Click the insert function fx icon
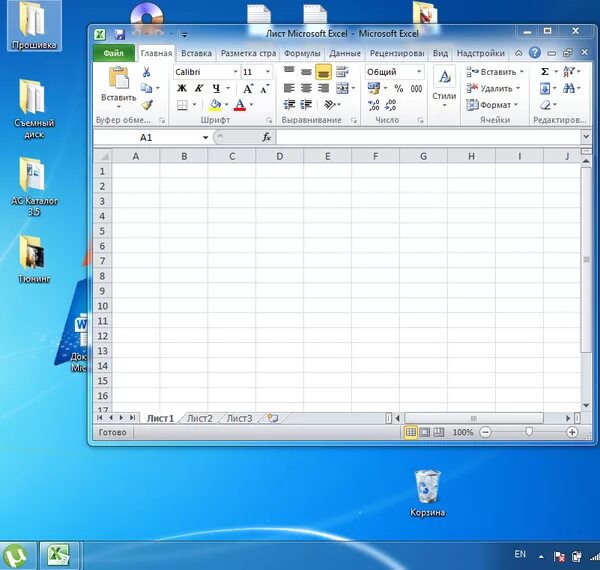600x570 pixels. click(x=267, y=137)
